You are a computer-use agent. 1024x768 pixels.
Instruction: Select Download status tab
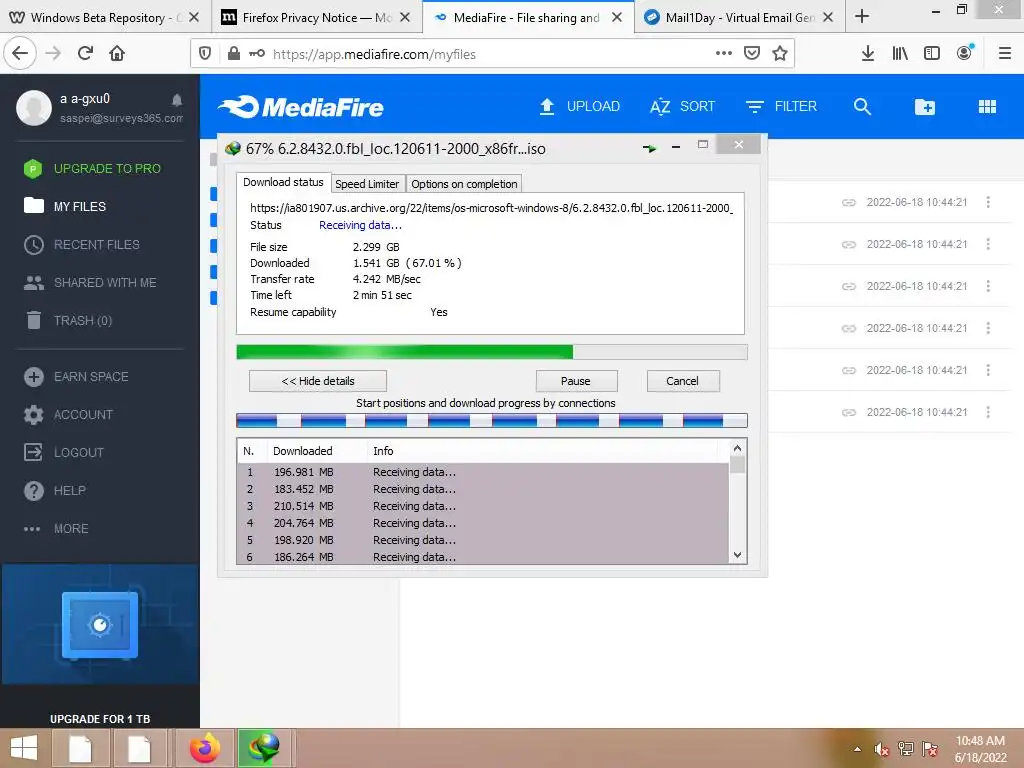[283, 182]
